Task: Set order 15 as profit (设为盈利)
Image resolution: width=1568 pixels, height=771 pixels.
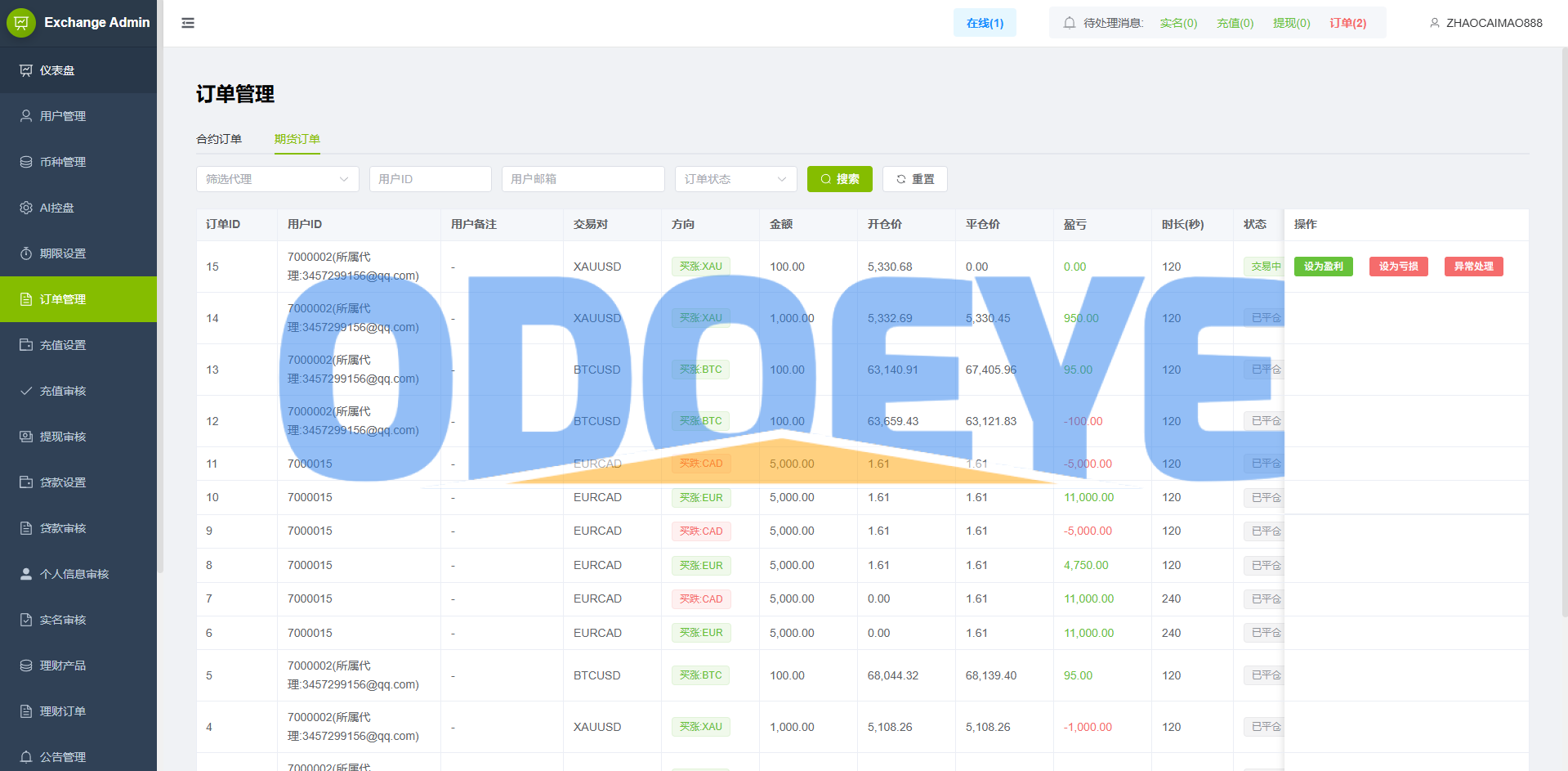Action: coord(1323,267)
